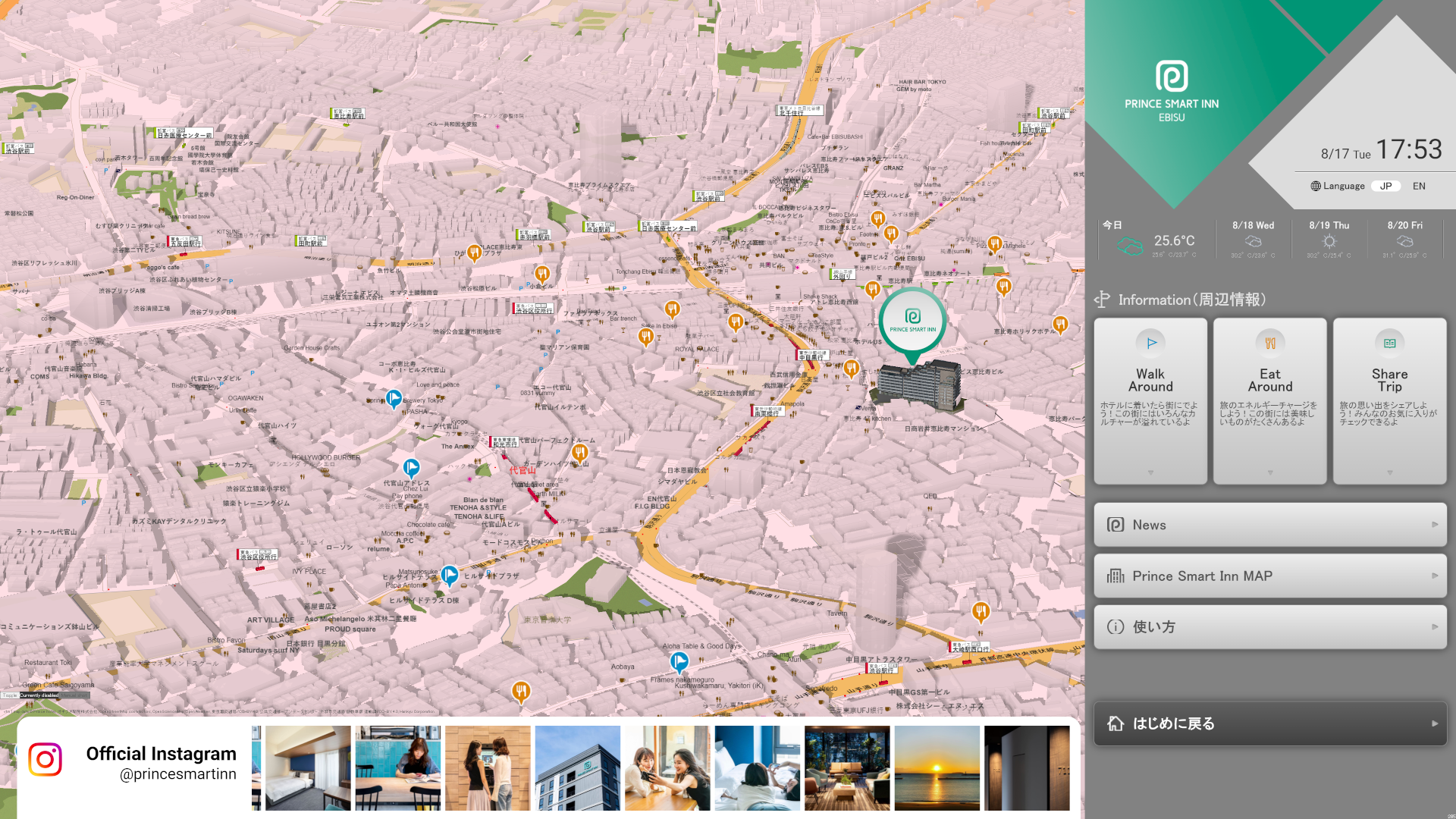Select the restaurant marker at the map's bottom edge

520,692
